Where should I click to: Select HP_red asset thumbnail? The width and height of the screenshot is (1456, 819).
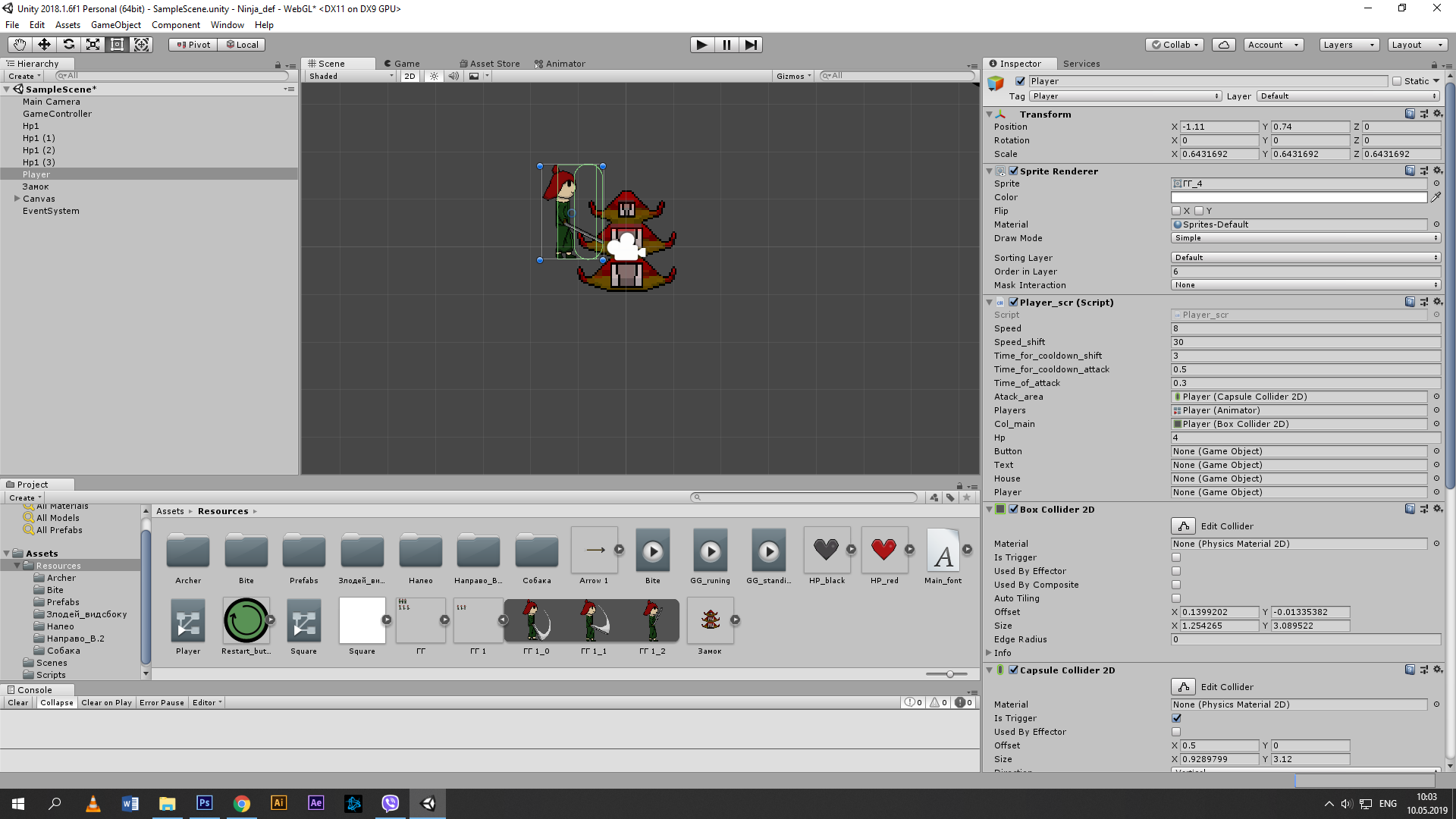(883, 550)
